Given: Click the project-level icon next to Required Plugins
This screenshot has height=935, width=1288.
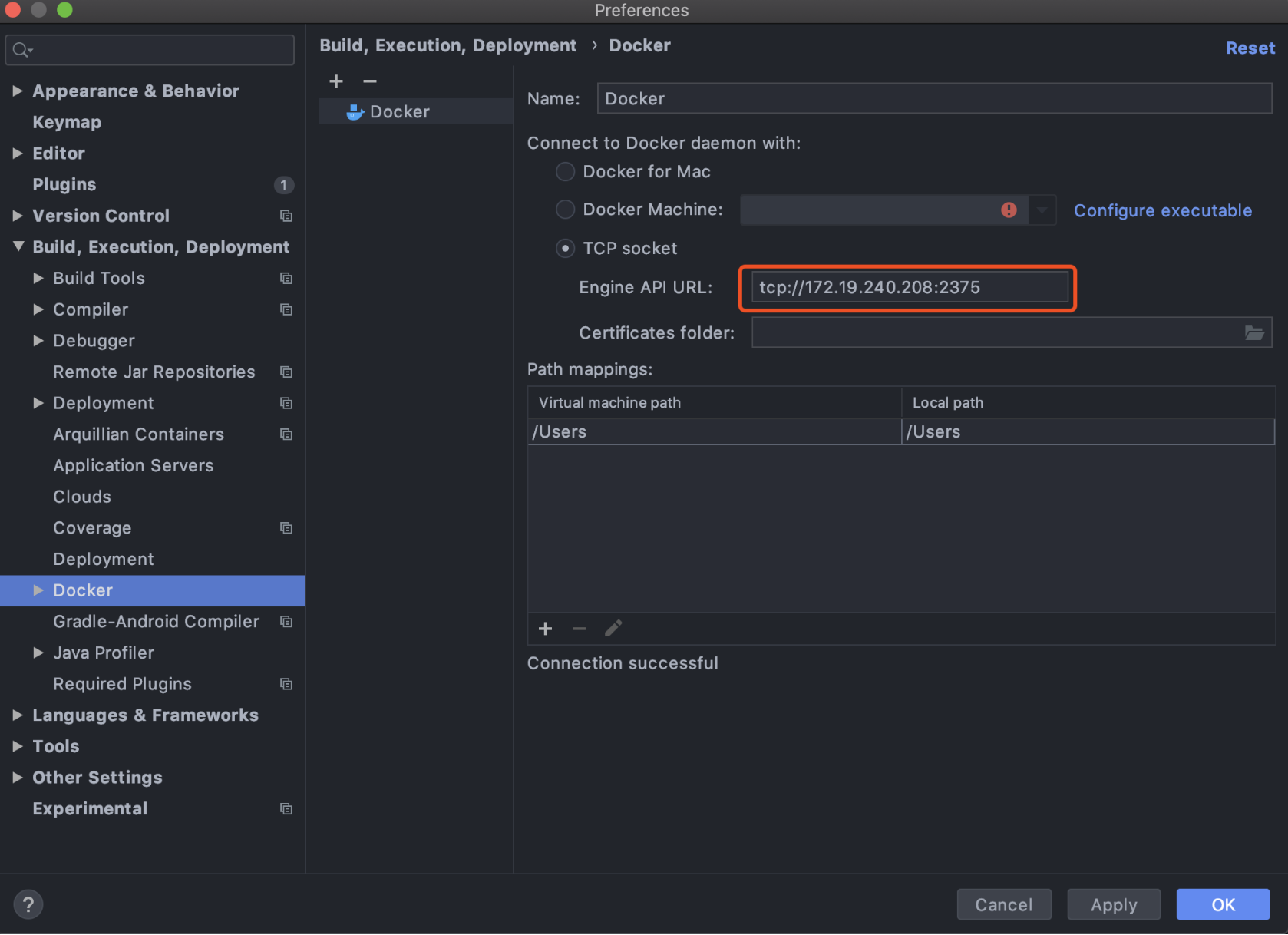Looking at the screenshot, I should click(x=286, y=684).
